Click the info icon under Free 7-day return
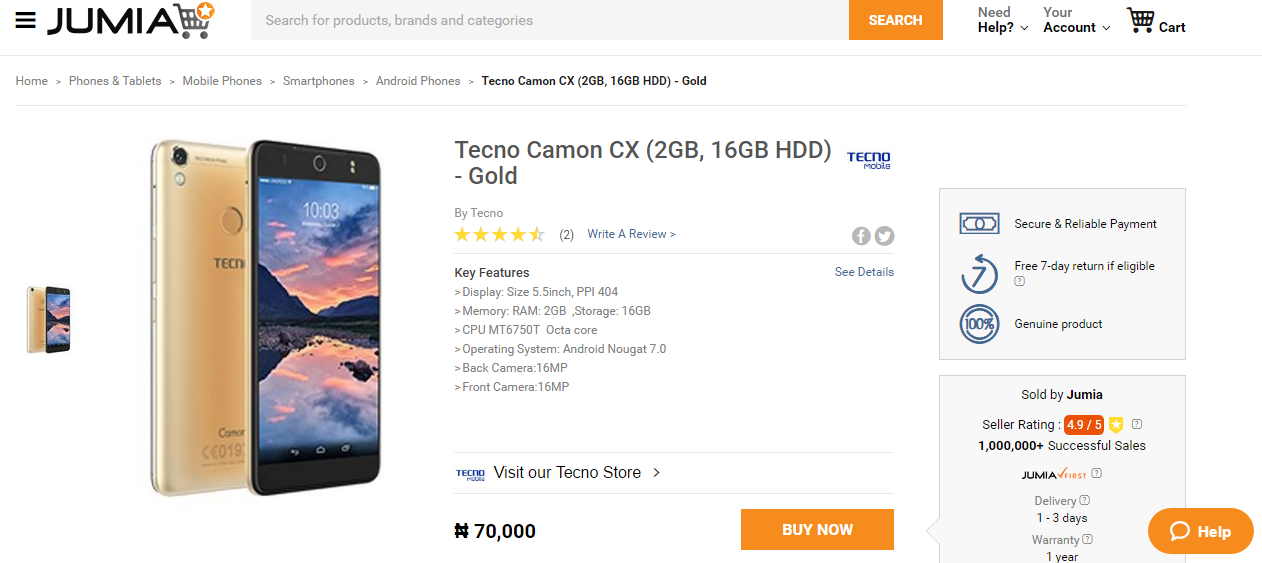Image resolution: width=1262 pixels, height=563 pixels. pyautogui.click(x=1019, y=282)
